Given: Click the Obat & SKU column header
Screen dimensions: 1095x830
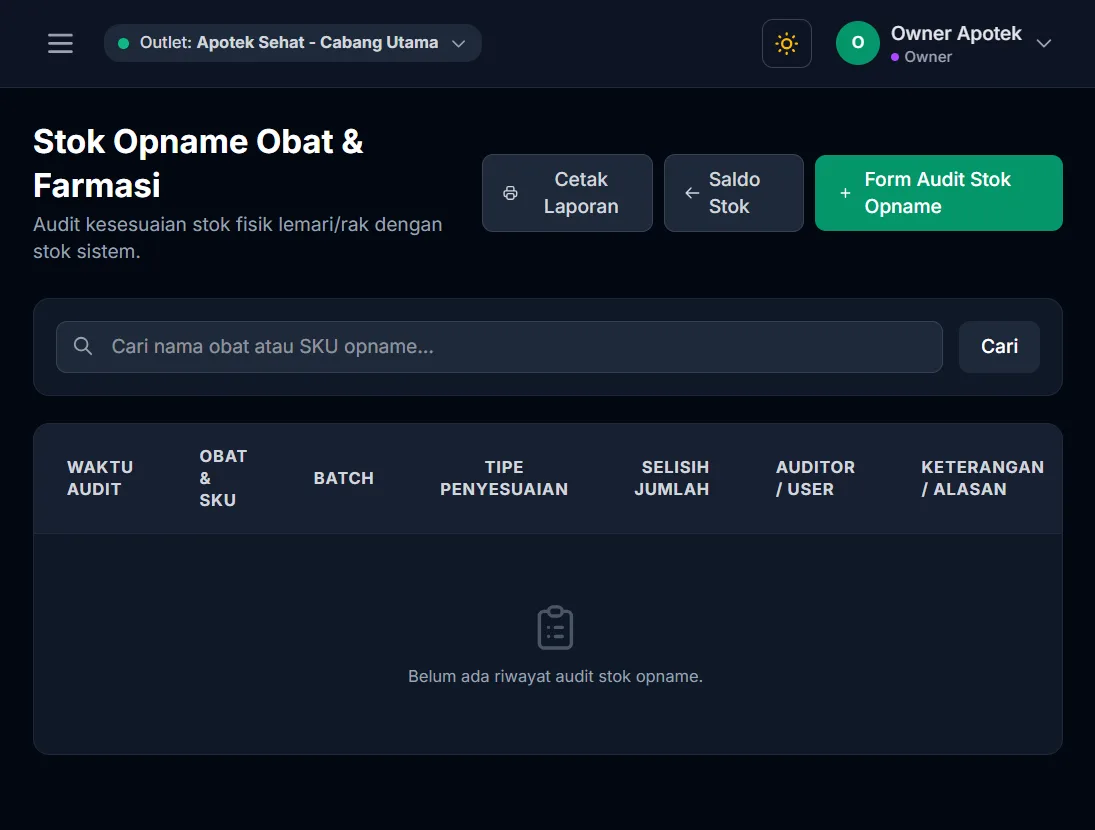Looking at the screenshot, I should pos(223,478).
